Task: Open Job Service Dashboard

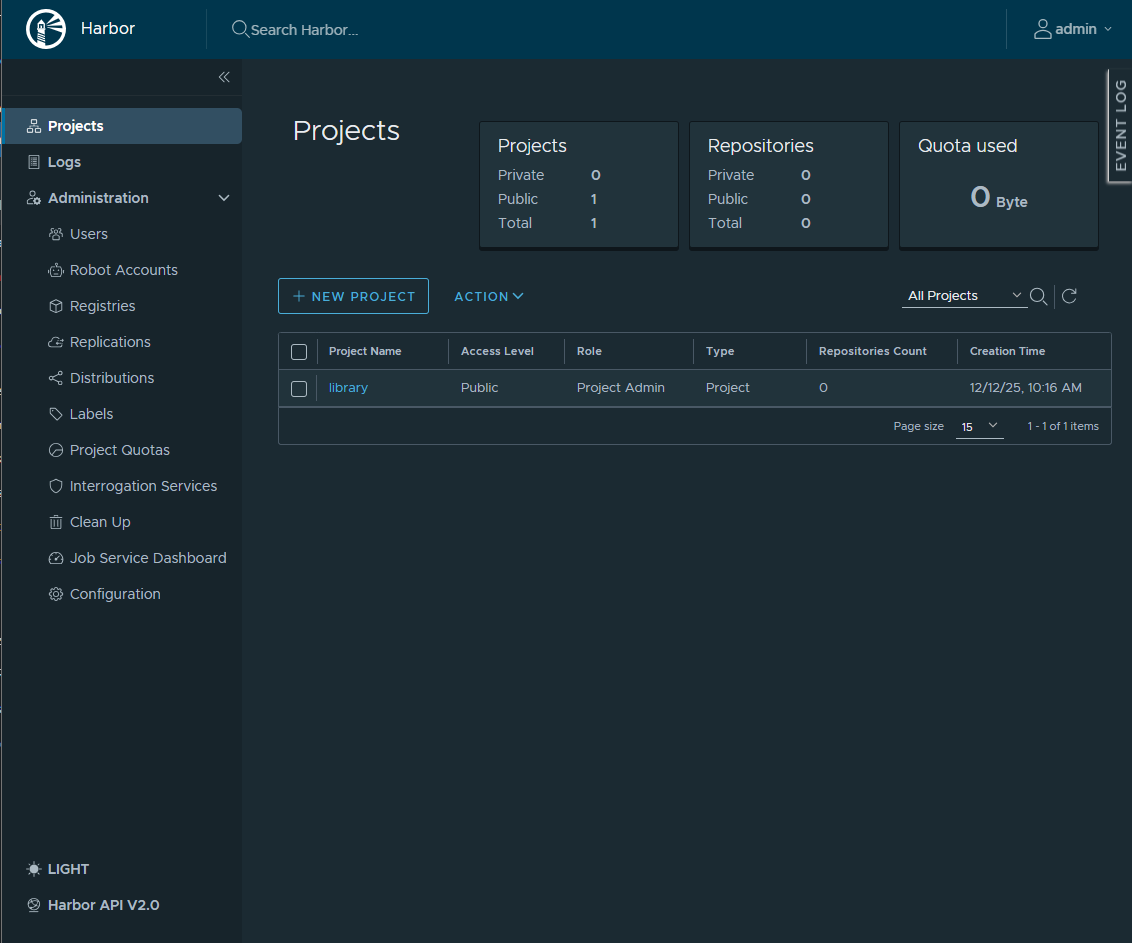Action: click(x=148, y=558)
